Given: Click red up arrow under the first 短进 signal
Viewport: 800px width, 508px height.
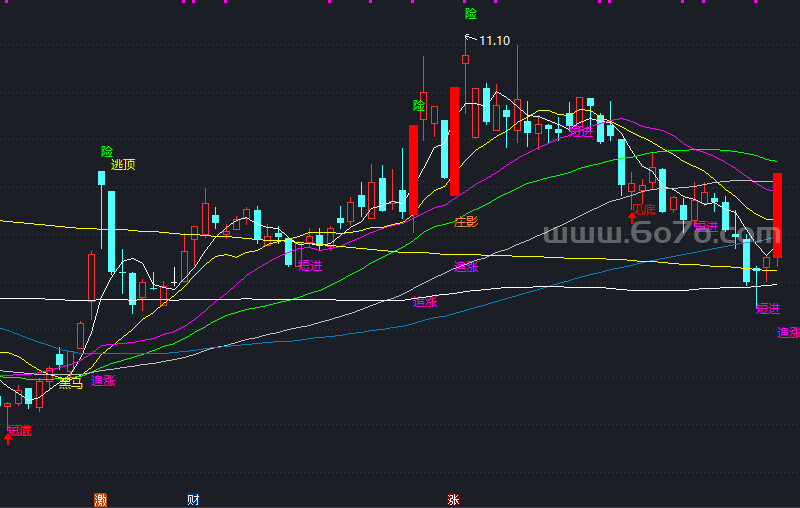Looking at the screenshot, I should 8,439.
